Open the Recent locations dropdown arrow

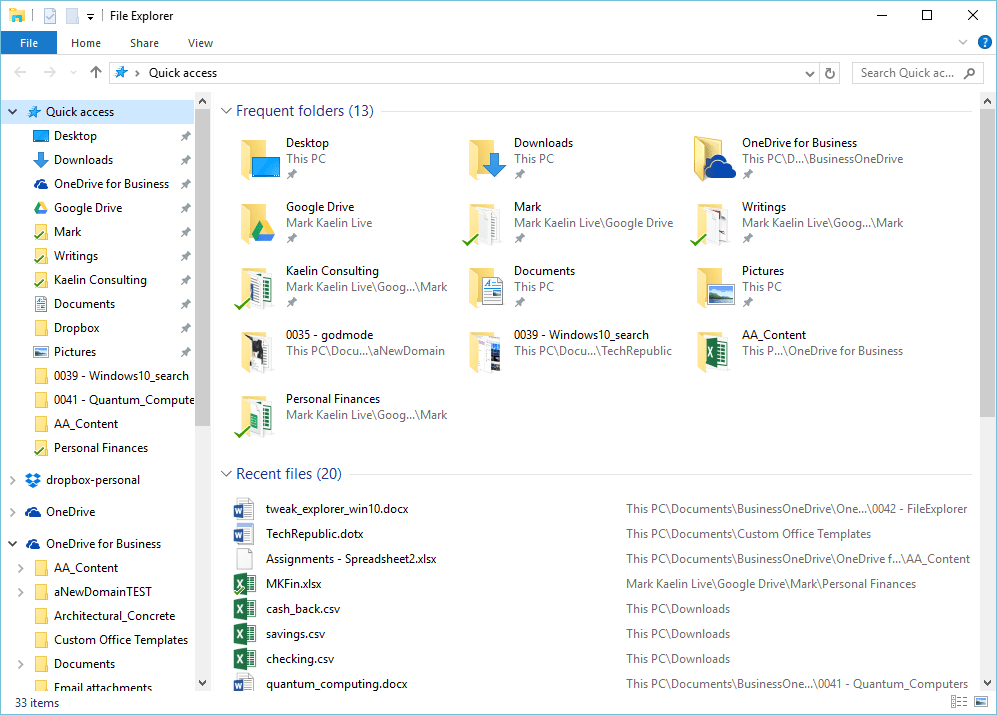click(73, 73)
